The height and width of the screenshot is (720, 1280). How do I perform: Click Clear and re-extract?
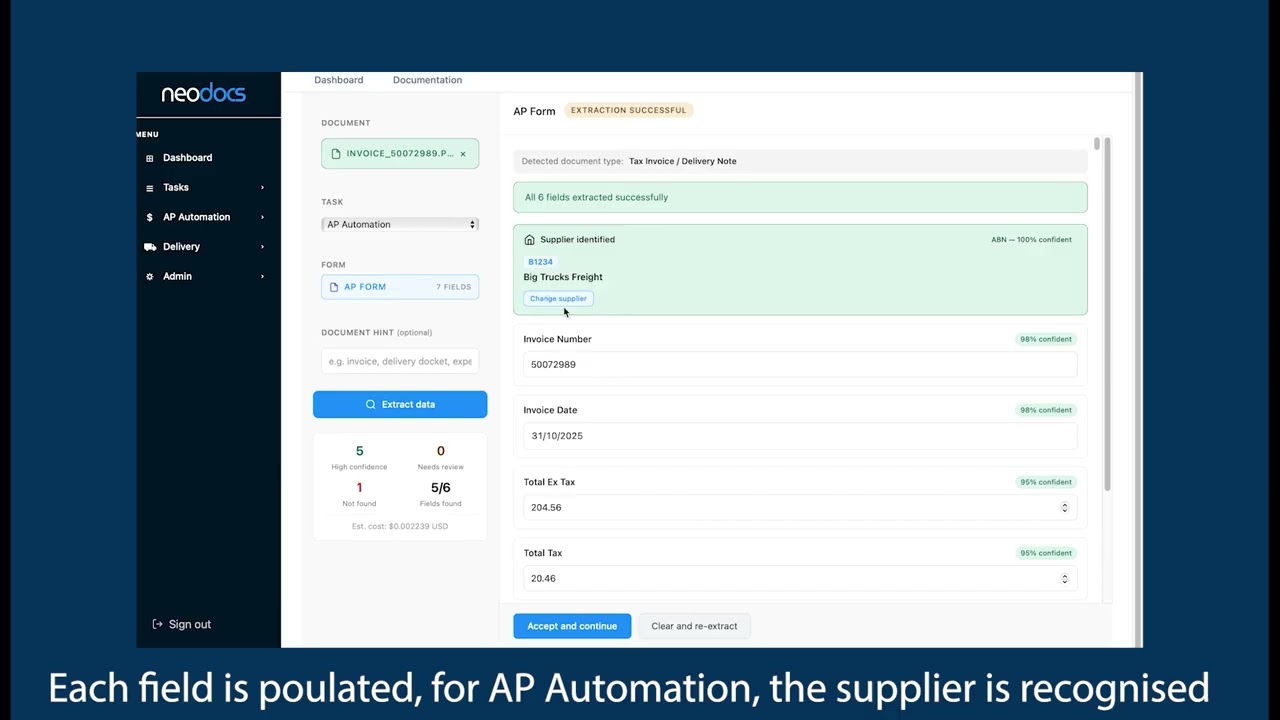(x=694, y=626)
